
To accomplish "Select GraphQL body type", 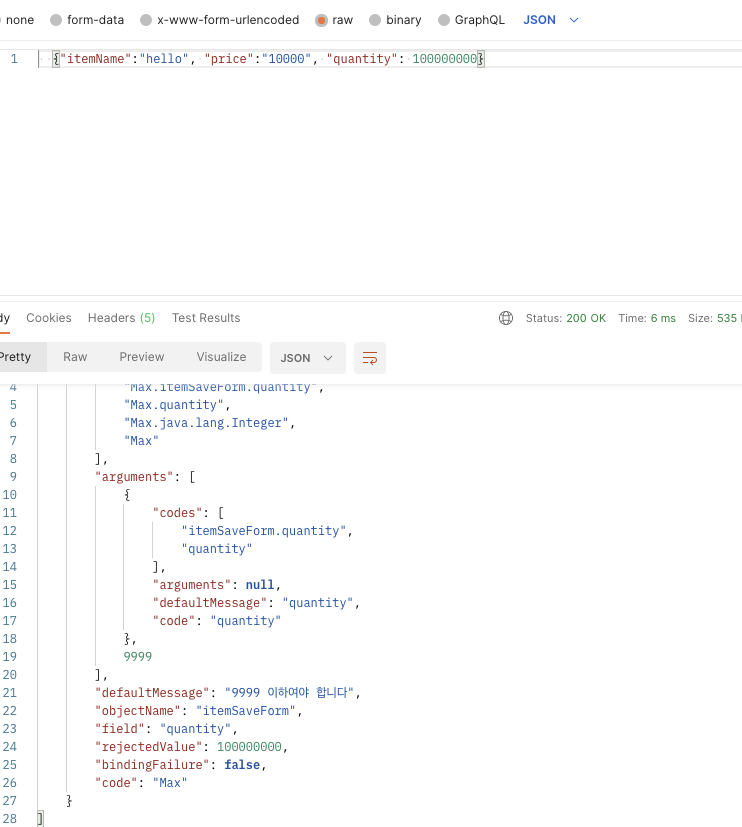I will pyautogui.click(x=471, y=20).
